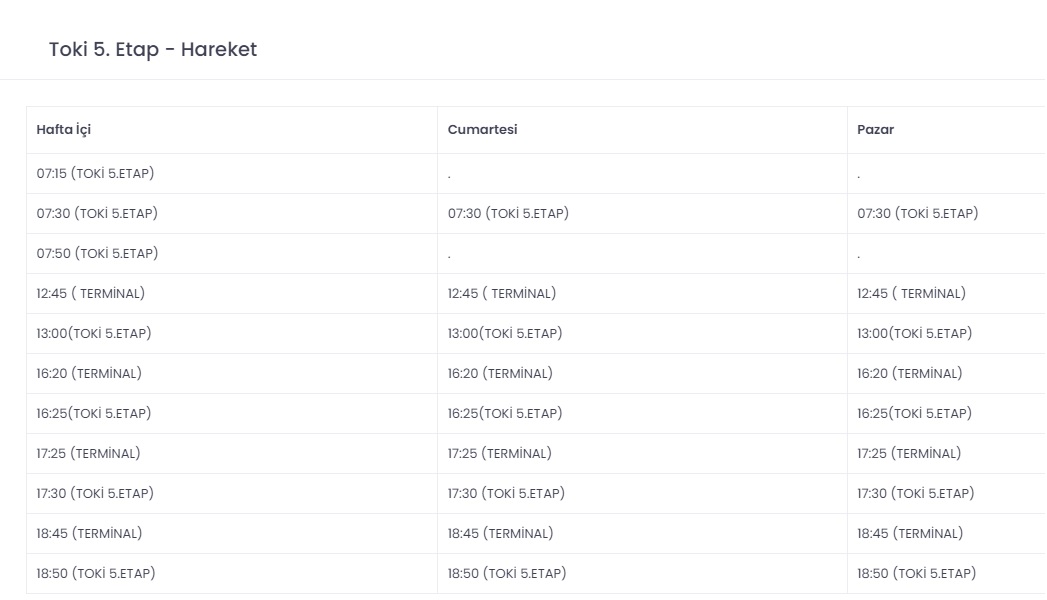Click weekday 16:25(TOKİ 5.ETAP) entry

point(93,414)
